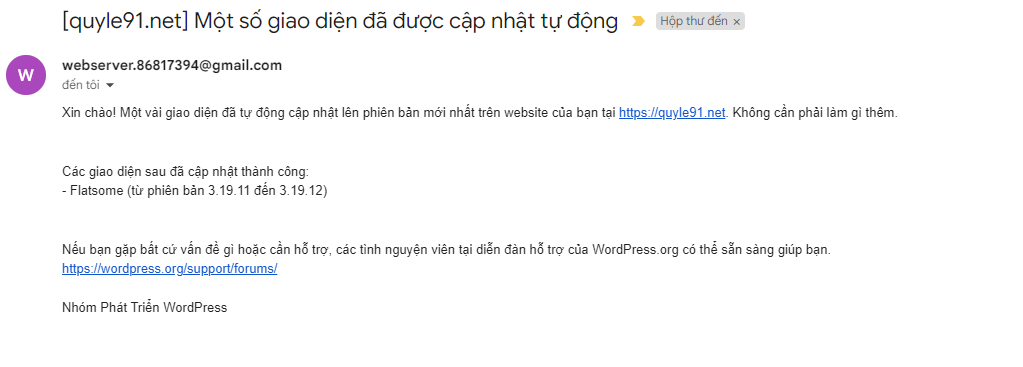Click the paragraph starting Nếu bạn gặp bất cứ vấn đề
The width and height of the screenshot is (1023, 367).
click(446, 250)
